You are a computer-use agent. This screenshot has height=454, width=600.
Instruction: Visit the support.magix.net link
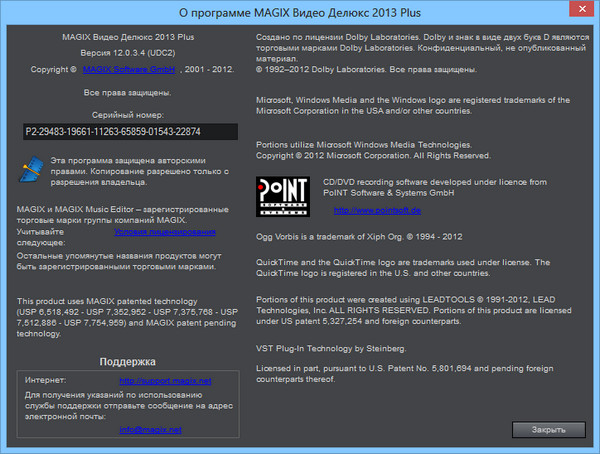(x=151, y=381)
